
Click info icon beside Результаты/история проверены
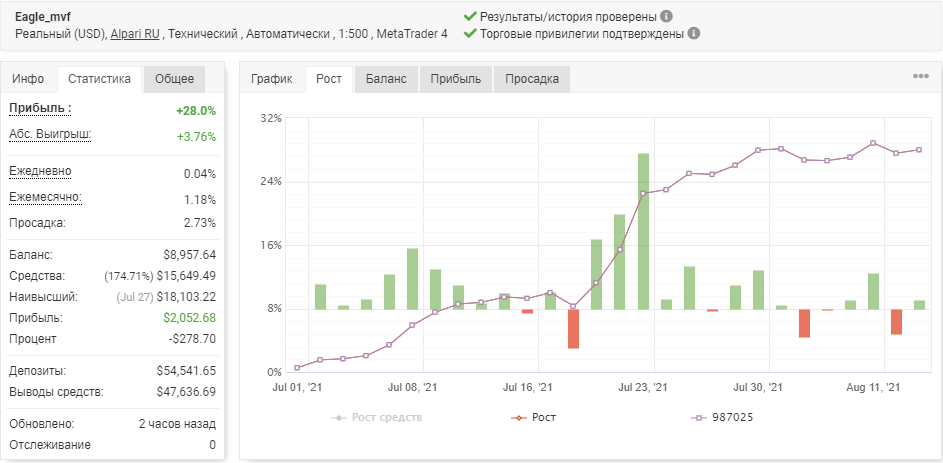click(666, 16)
